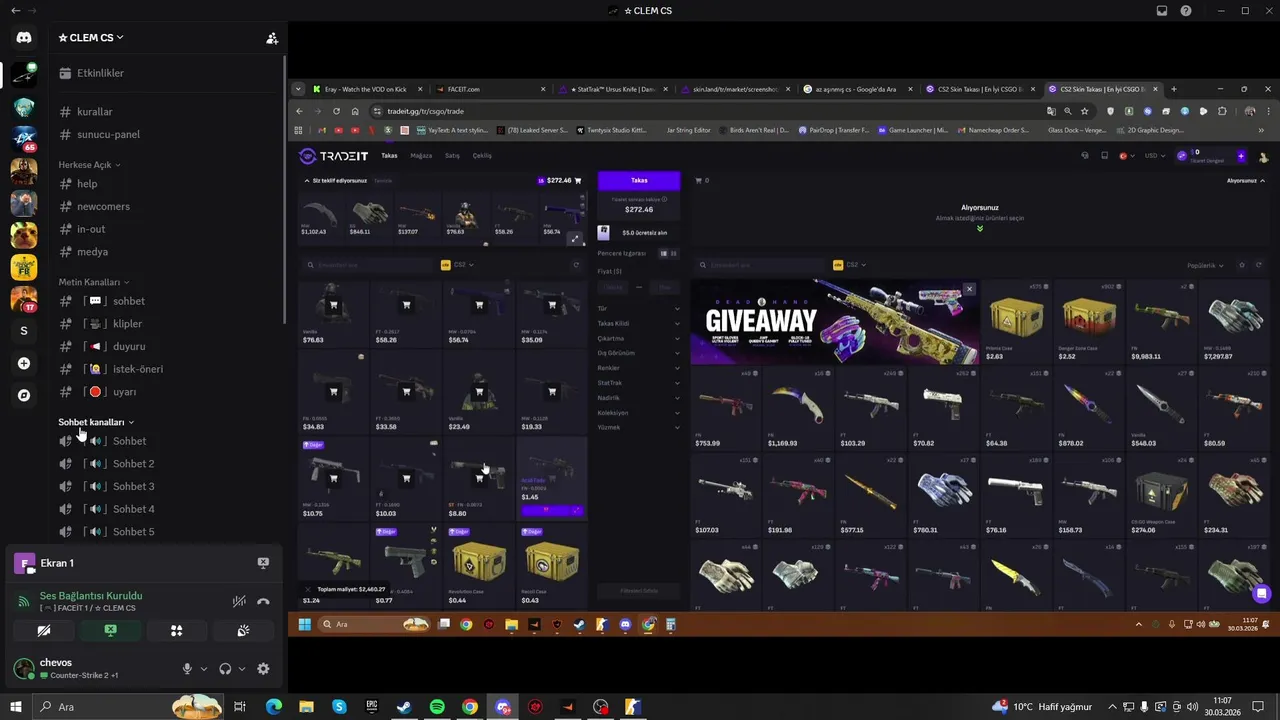Click the Danger Zone Case item $2.52
Viewport: 1280px width, 720px height.
pyautogui.click(x=1089, y=322)
